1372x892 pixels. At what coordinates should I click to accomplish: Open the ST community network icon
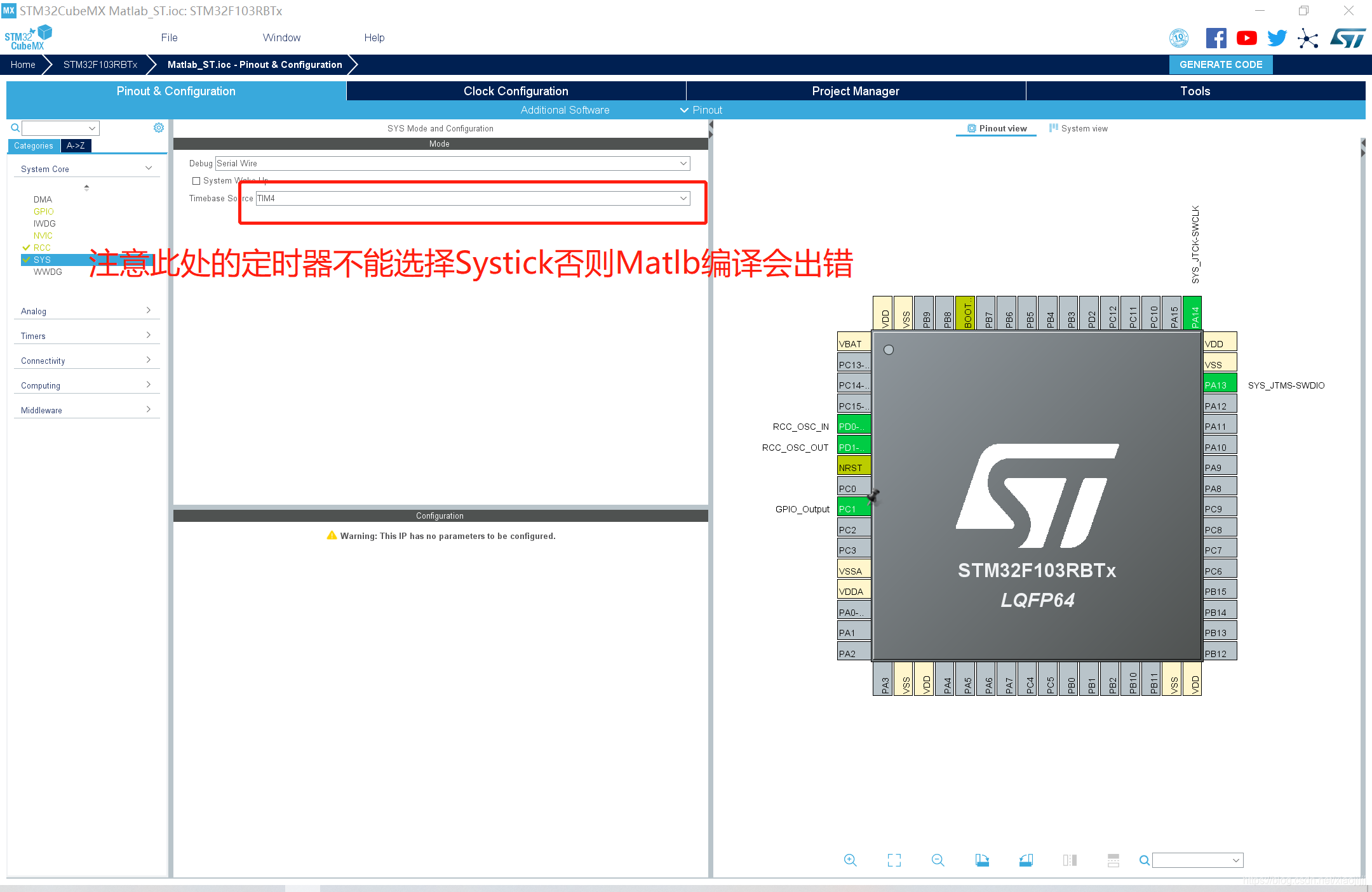(x=1308, y=38)
